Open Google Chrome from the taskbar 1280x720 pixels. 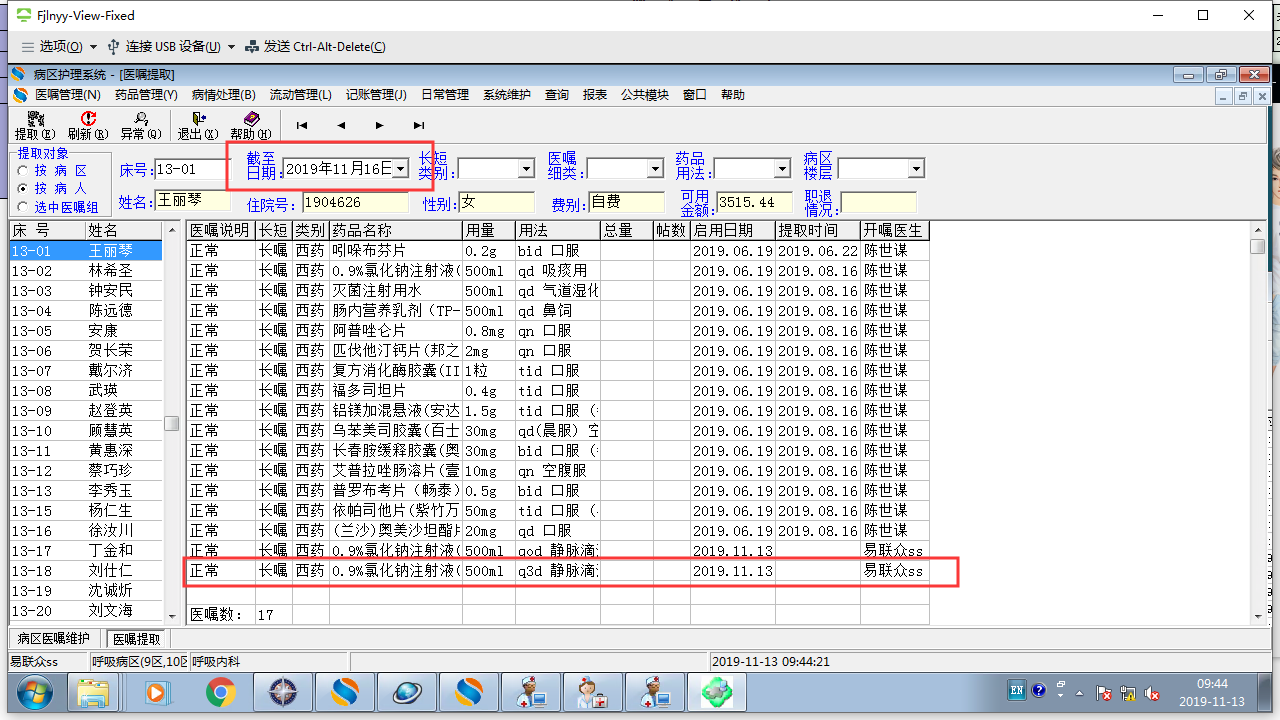pyautogui.click(x=220, y=692)
